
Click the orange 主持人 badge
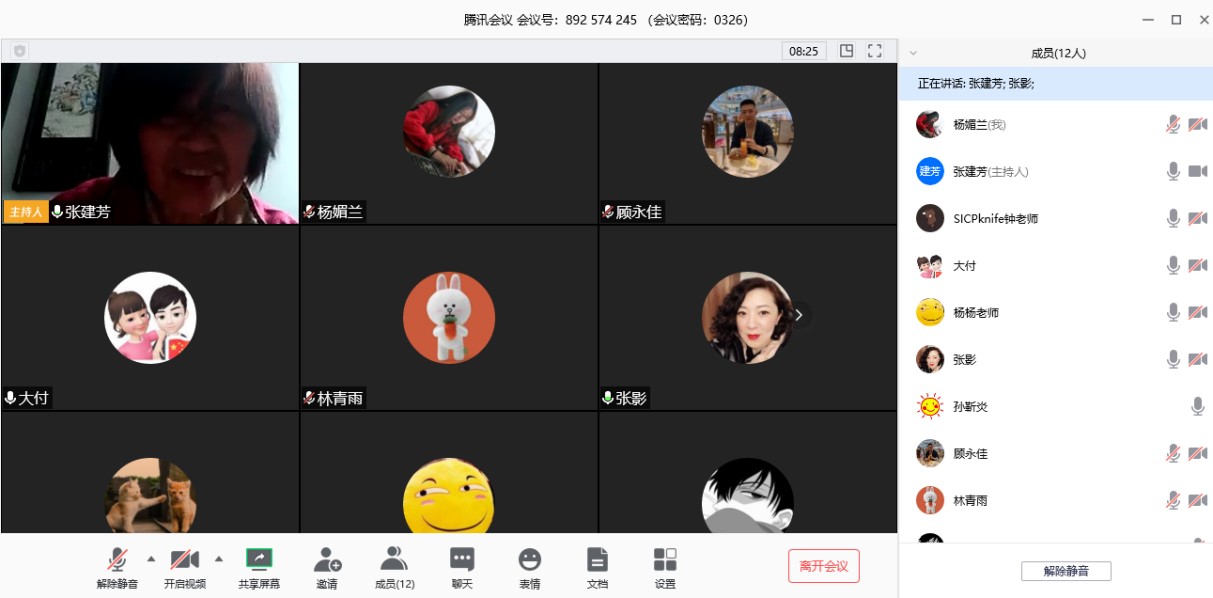[26, 212]
